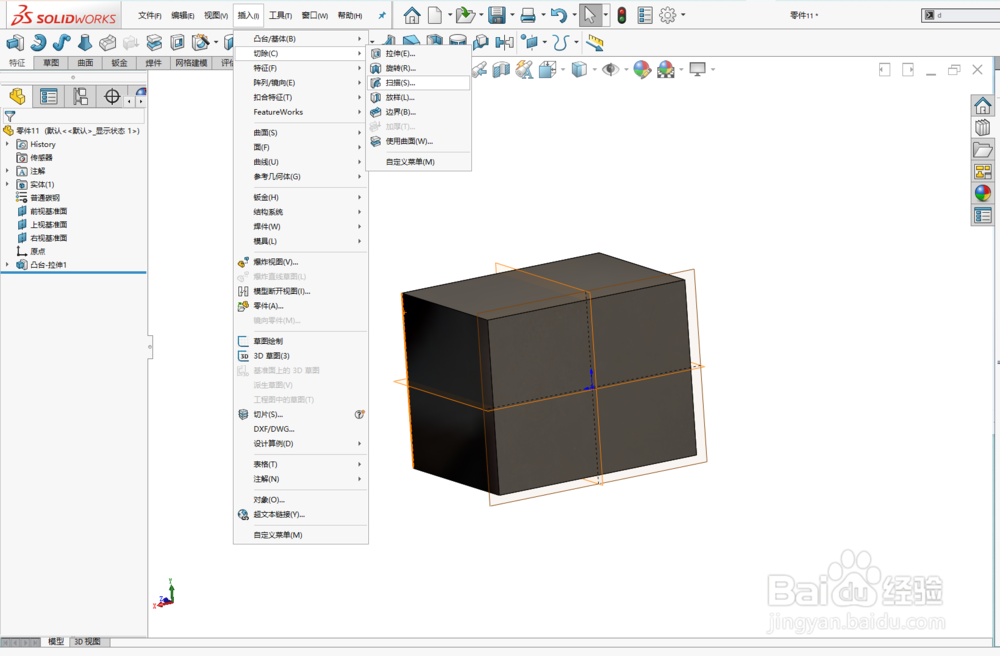Click the Edit Appearance color ball icon
The height and width of the screenshot is (656, 1000).
click(x=642, y=69)
